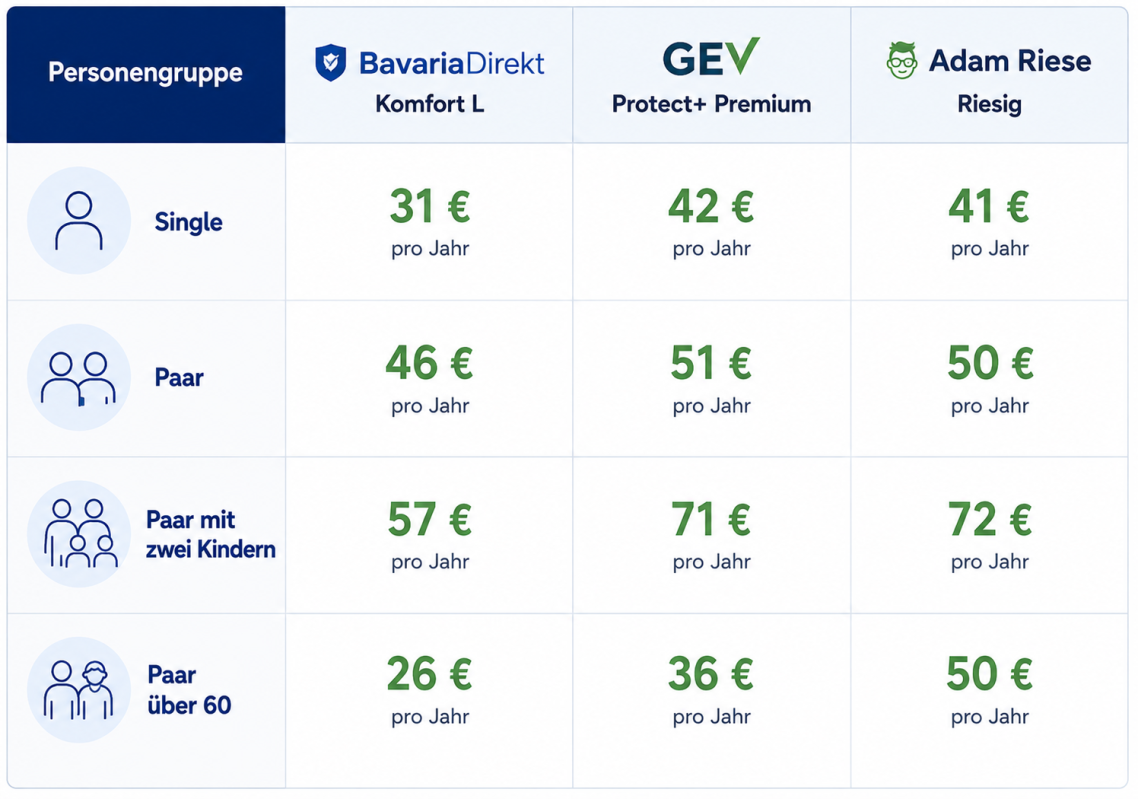Select the family with two children icon
The height and width of the screenshot is (799, 1138).
pos(79,533)
